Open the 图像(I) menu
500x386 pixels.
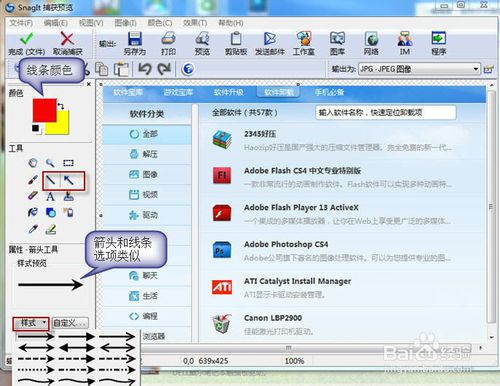[125, 23]
